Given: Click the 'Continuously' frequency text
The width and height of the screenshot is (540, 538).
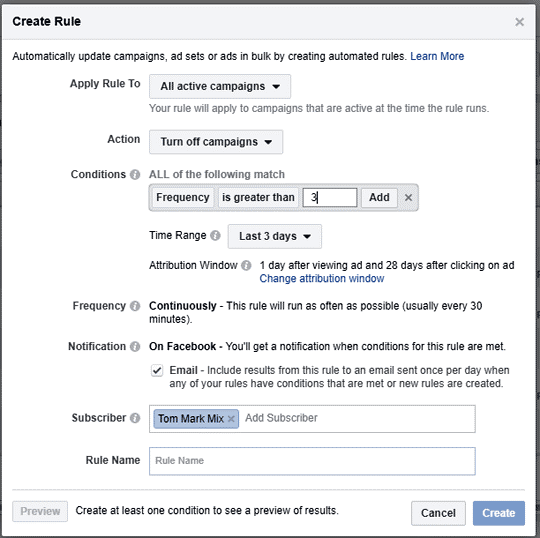Looking at the screenshot, I should click(x=183, y=306).
